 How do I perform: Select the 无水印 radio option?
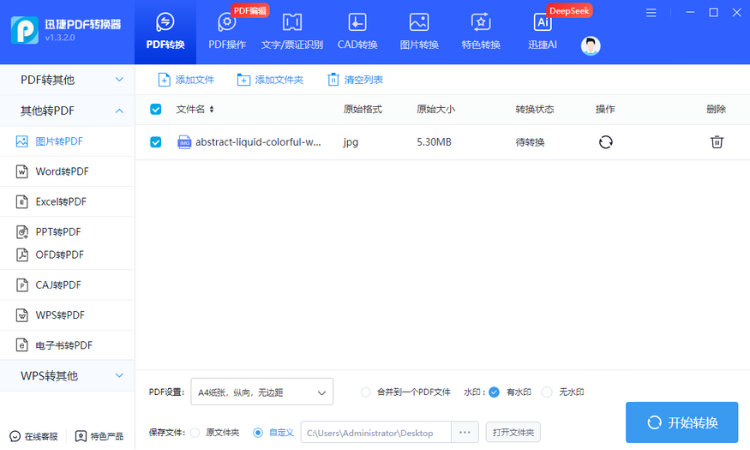[546, 392]
